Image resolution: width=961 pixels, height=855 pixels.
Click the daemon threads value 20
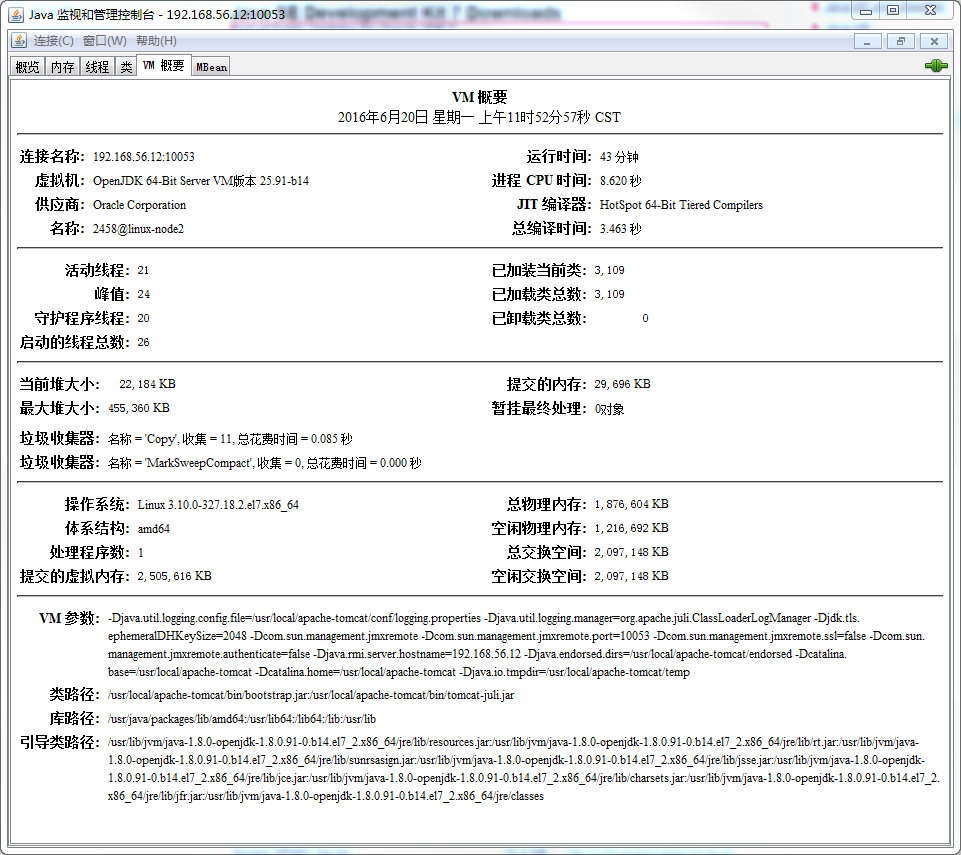point(143,318)
